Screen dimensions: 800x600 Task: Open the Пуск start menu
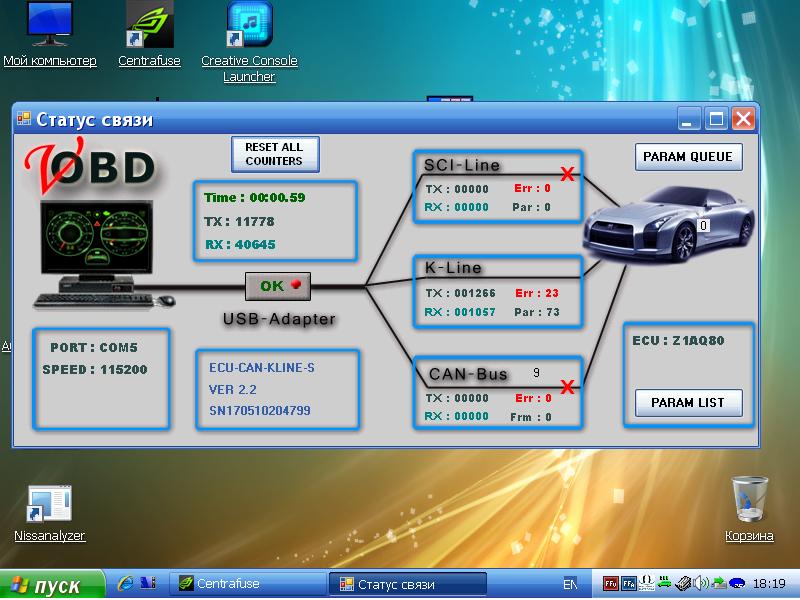[52, 584]
